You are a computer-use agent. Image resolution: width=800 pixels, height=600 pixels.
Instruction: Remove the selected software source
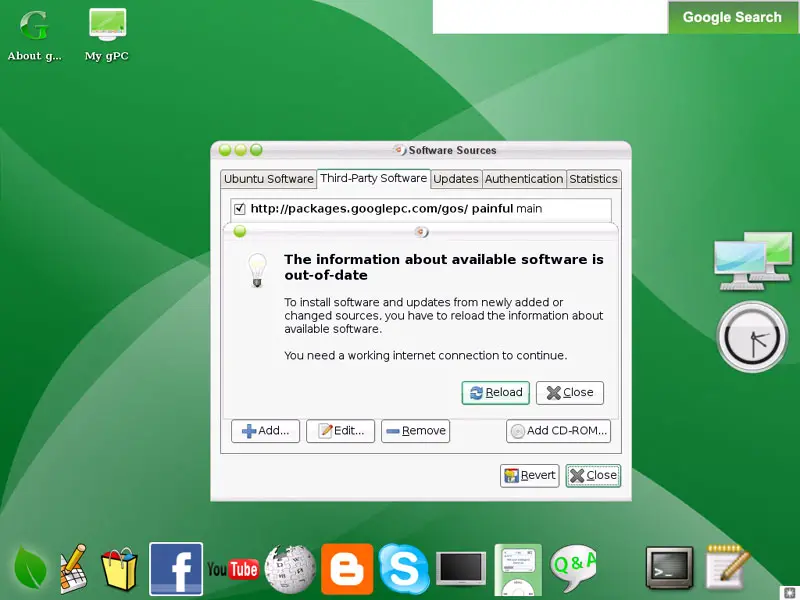click(x=415, y=431)
